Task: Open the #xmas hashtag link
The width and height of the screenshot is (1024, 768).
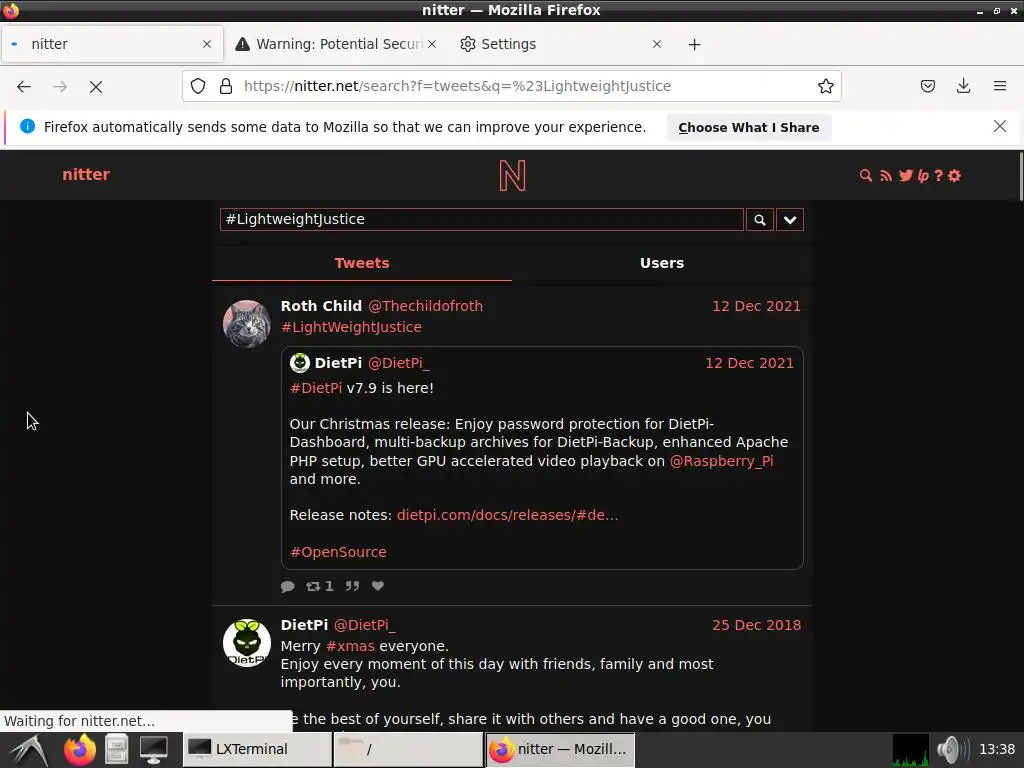Action: click(350, 646)
